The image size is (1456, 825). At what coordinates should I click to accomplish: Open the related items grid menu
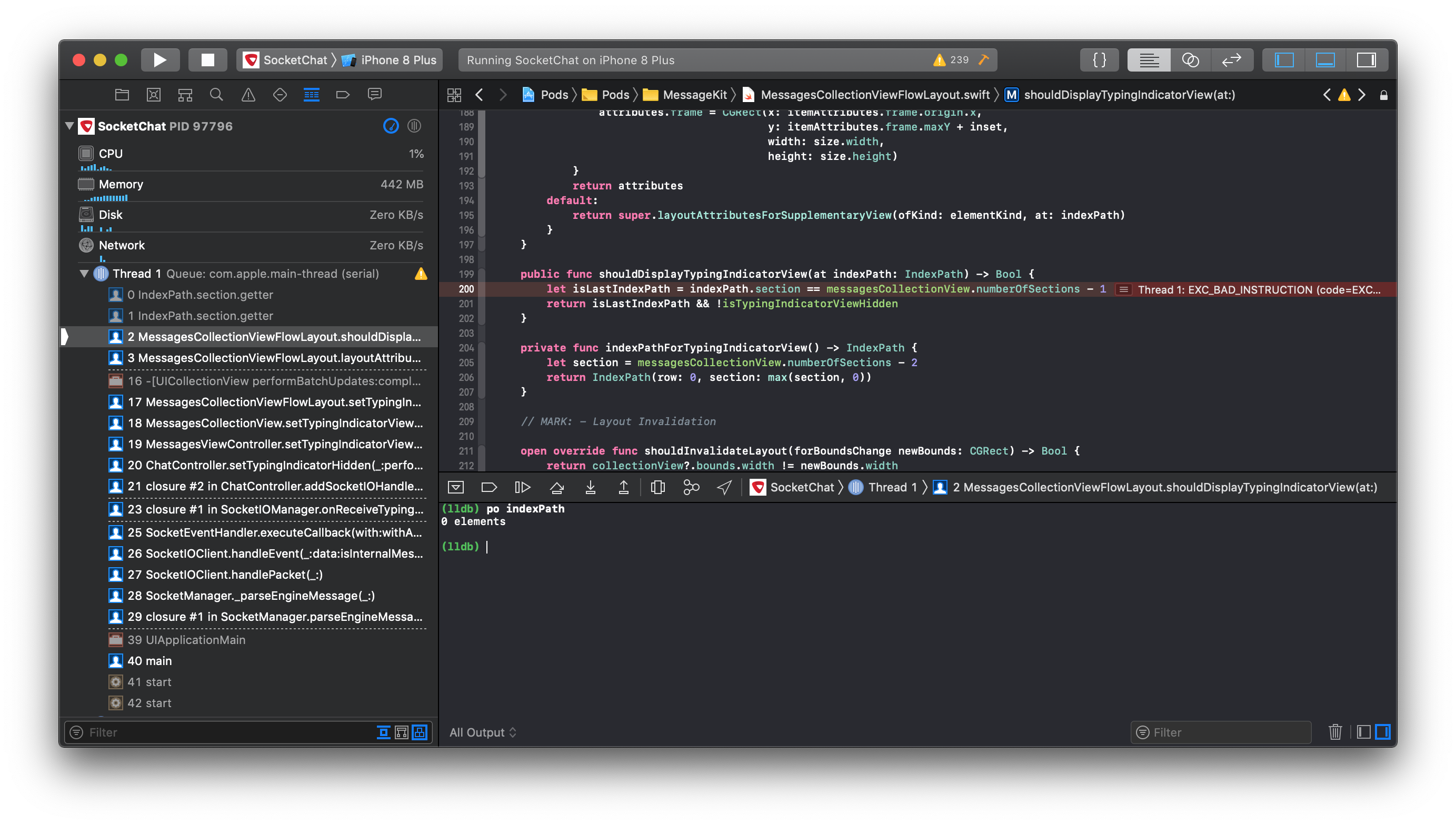tap(454, 95)
